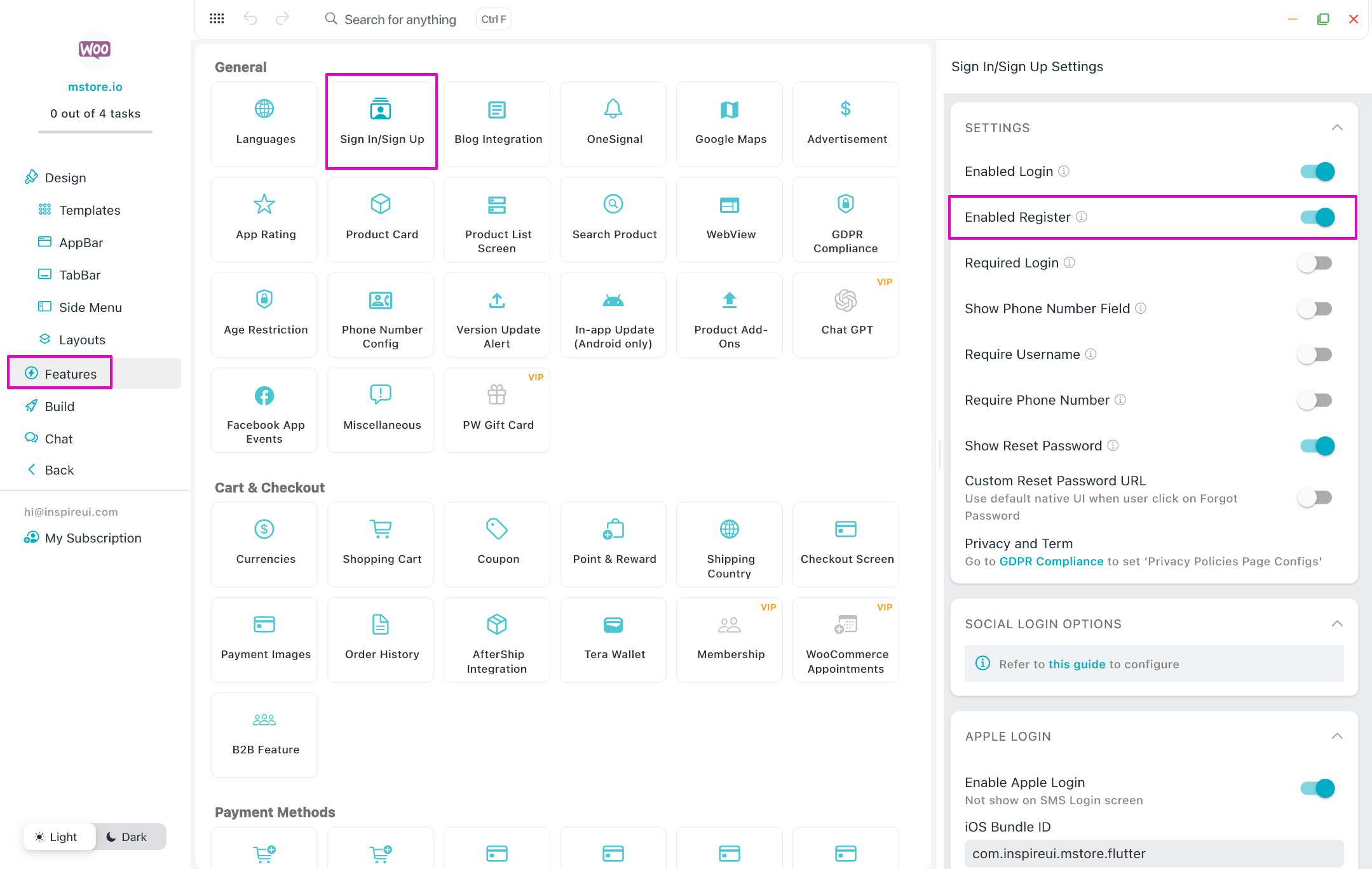The image size is (1372, 869).
Task: Open the OneSignal bell icon feature
Action: click(x=613, y=110)
